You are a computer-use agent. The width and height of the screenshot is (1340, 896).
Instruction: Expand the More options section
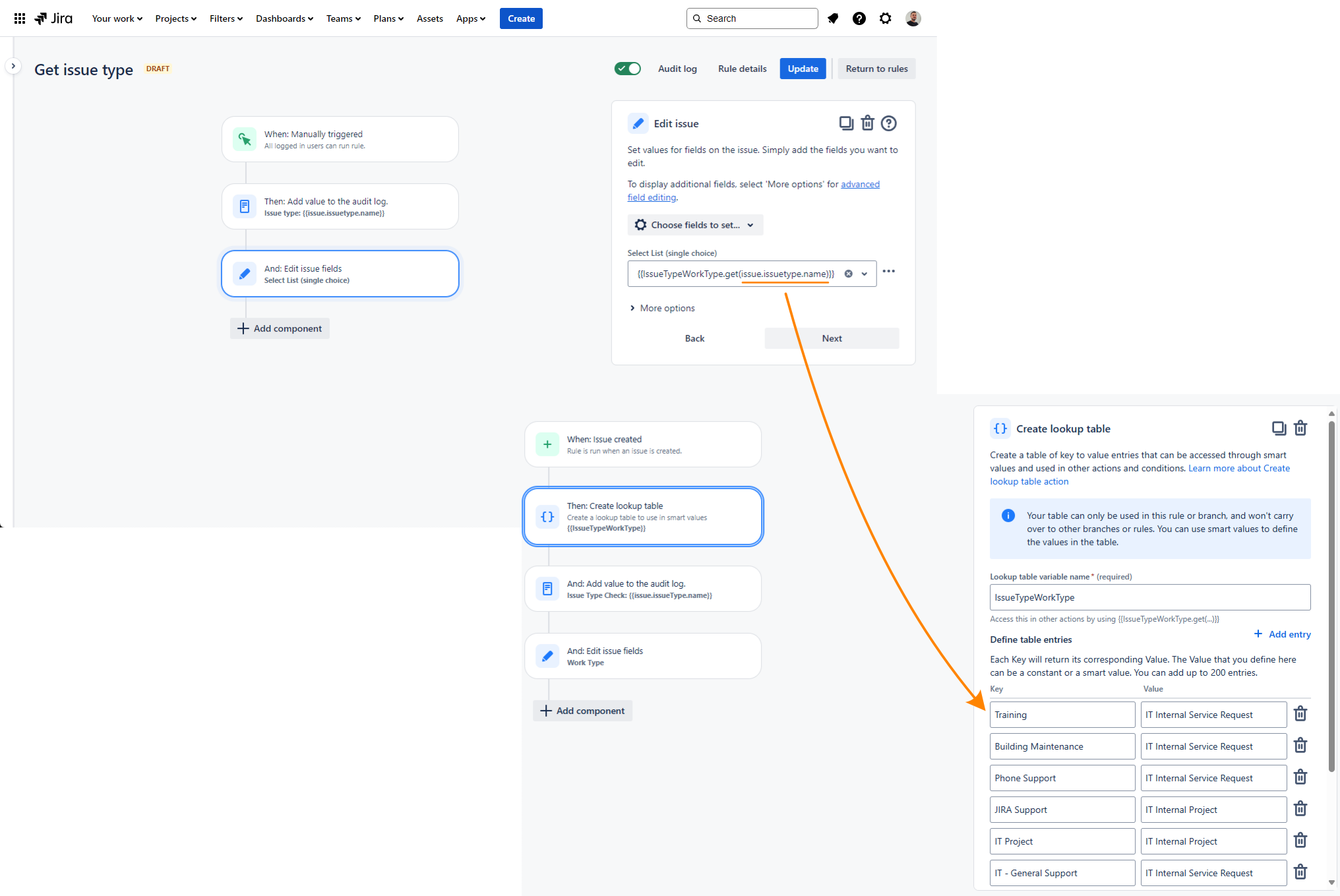(662, 308)
